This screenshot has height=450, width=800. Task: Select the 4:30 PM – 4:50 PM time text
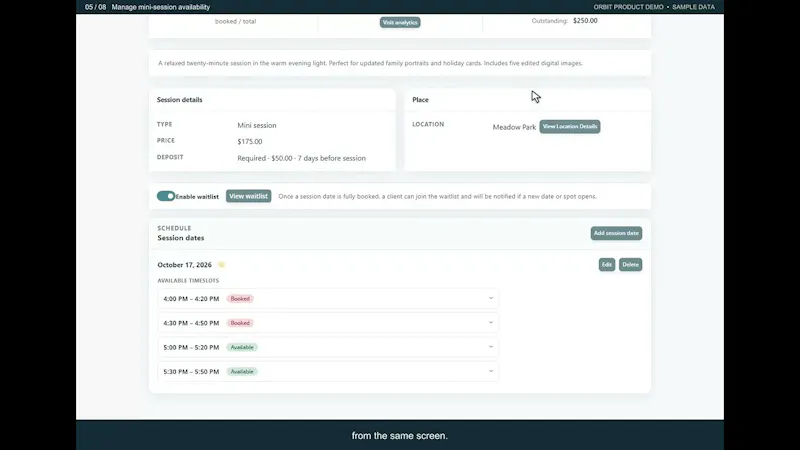pyautogui.click(x=191, y=323)
